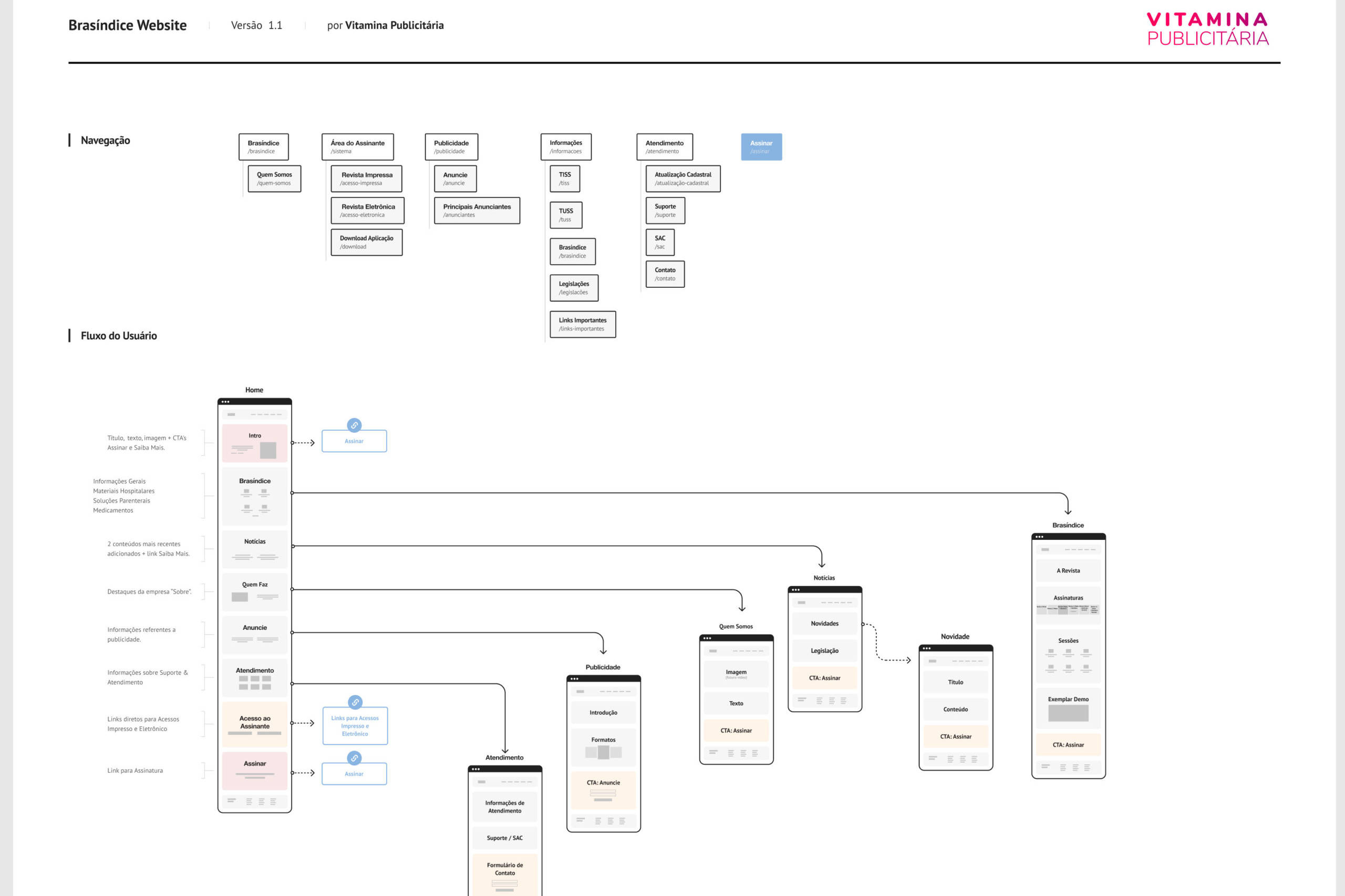The image size is (1345, 896).
Task: Click link icon above bottom Assinar box
Action: point(355,758)
